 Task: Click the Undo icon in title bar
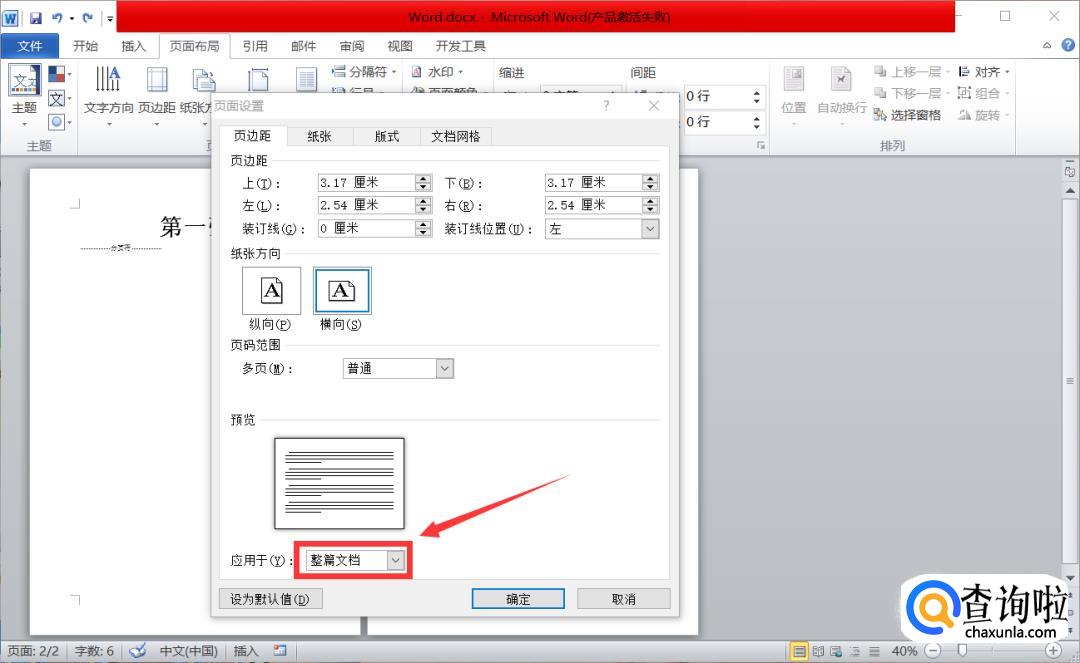tap(57, 18)
